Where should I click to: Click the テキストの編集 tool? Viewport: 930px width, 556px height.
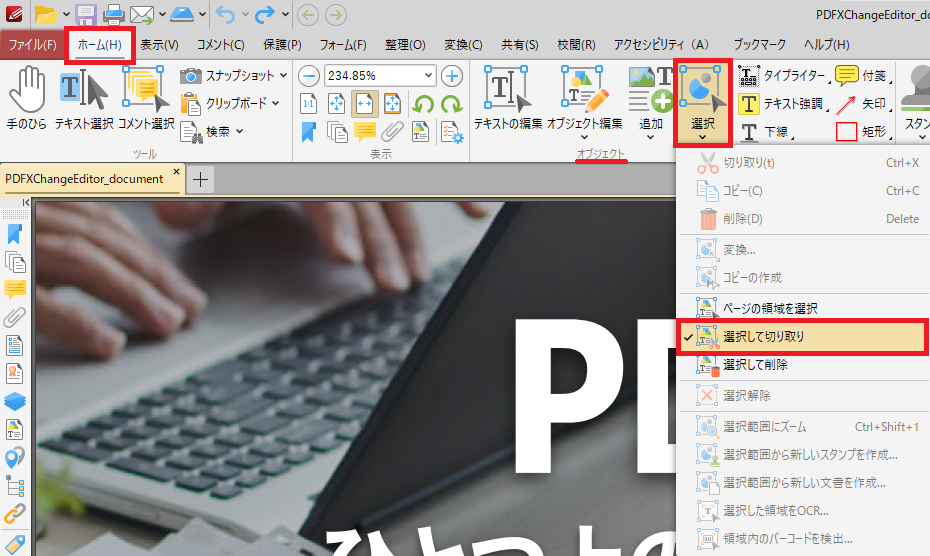pos(508,98)
